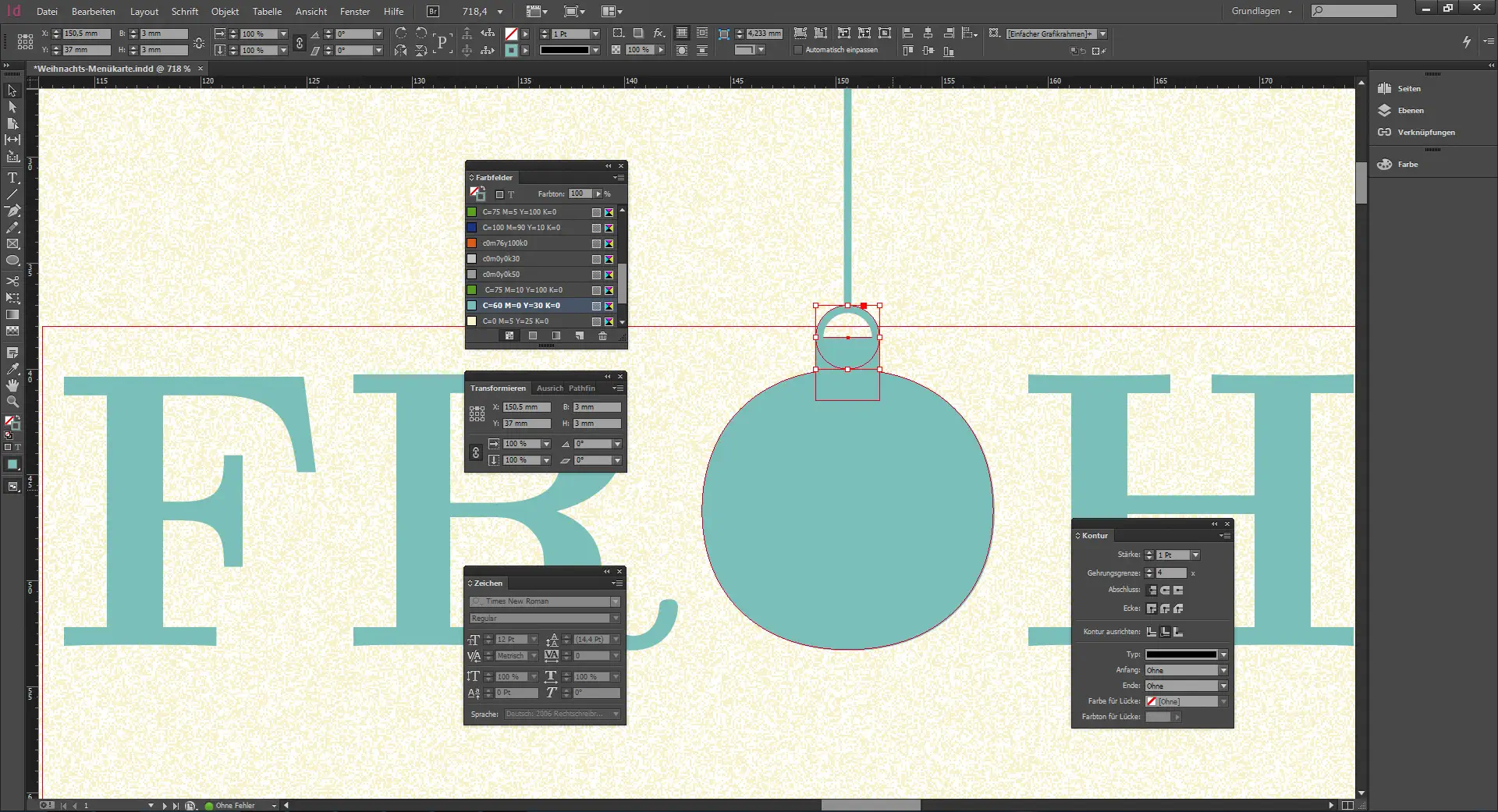Image resolution: width=1498 pixels, height=812 pixels.
Task: Enable Automatisch einpassen checkbox
Action: pyautogui.click(x=798, y=50)
